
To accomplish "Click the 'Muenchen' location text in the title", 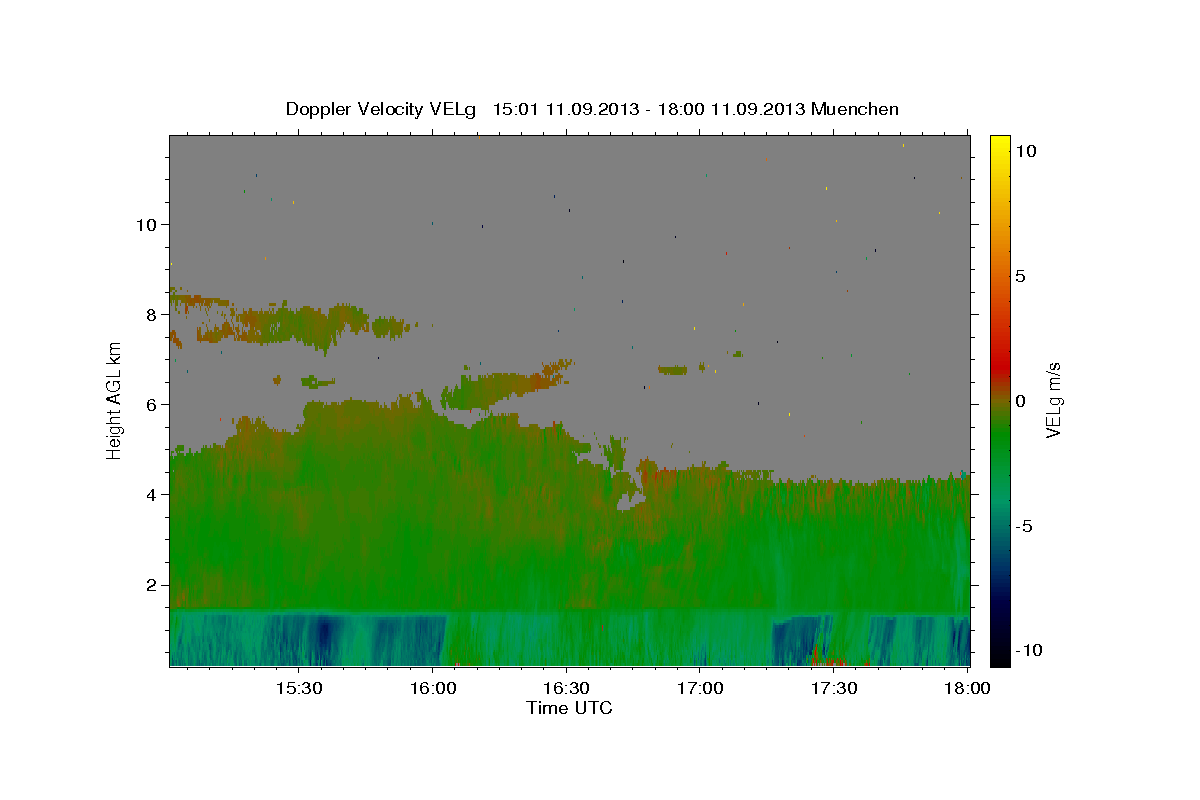I will point(855,109).
